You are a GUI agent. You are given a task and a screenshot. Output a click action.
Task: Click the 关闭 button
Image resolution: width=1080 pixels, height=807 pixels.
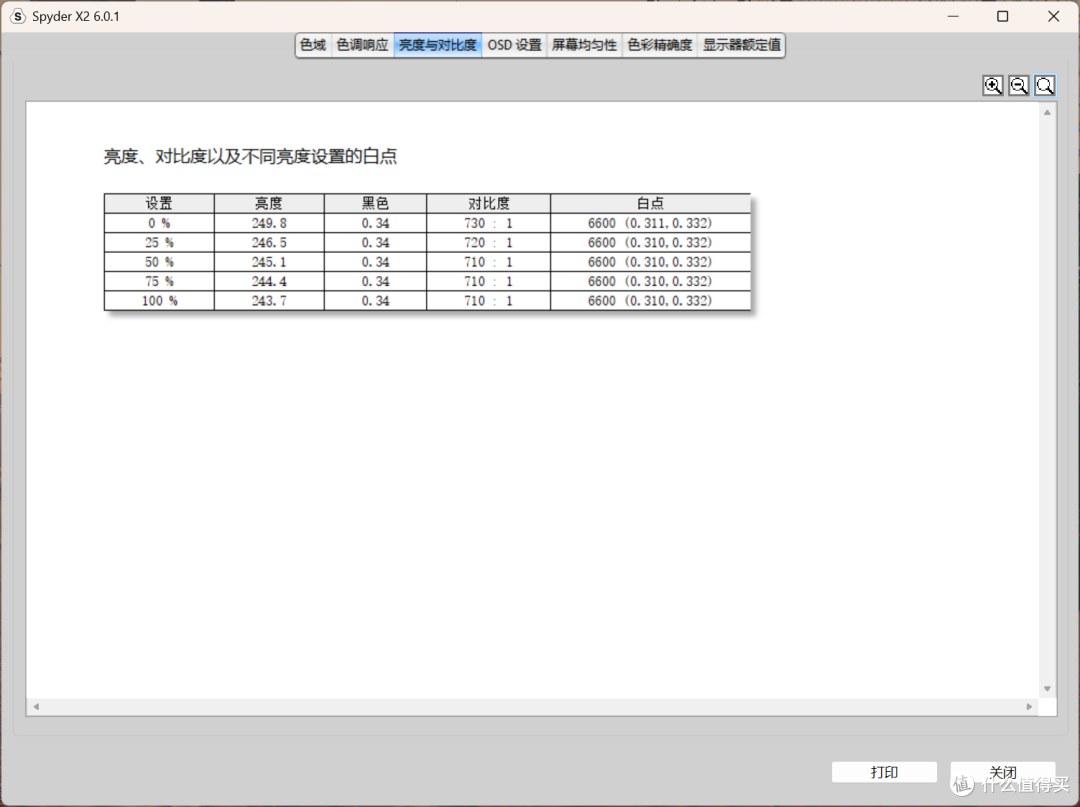point(1003,773)
